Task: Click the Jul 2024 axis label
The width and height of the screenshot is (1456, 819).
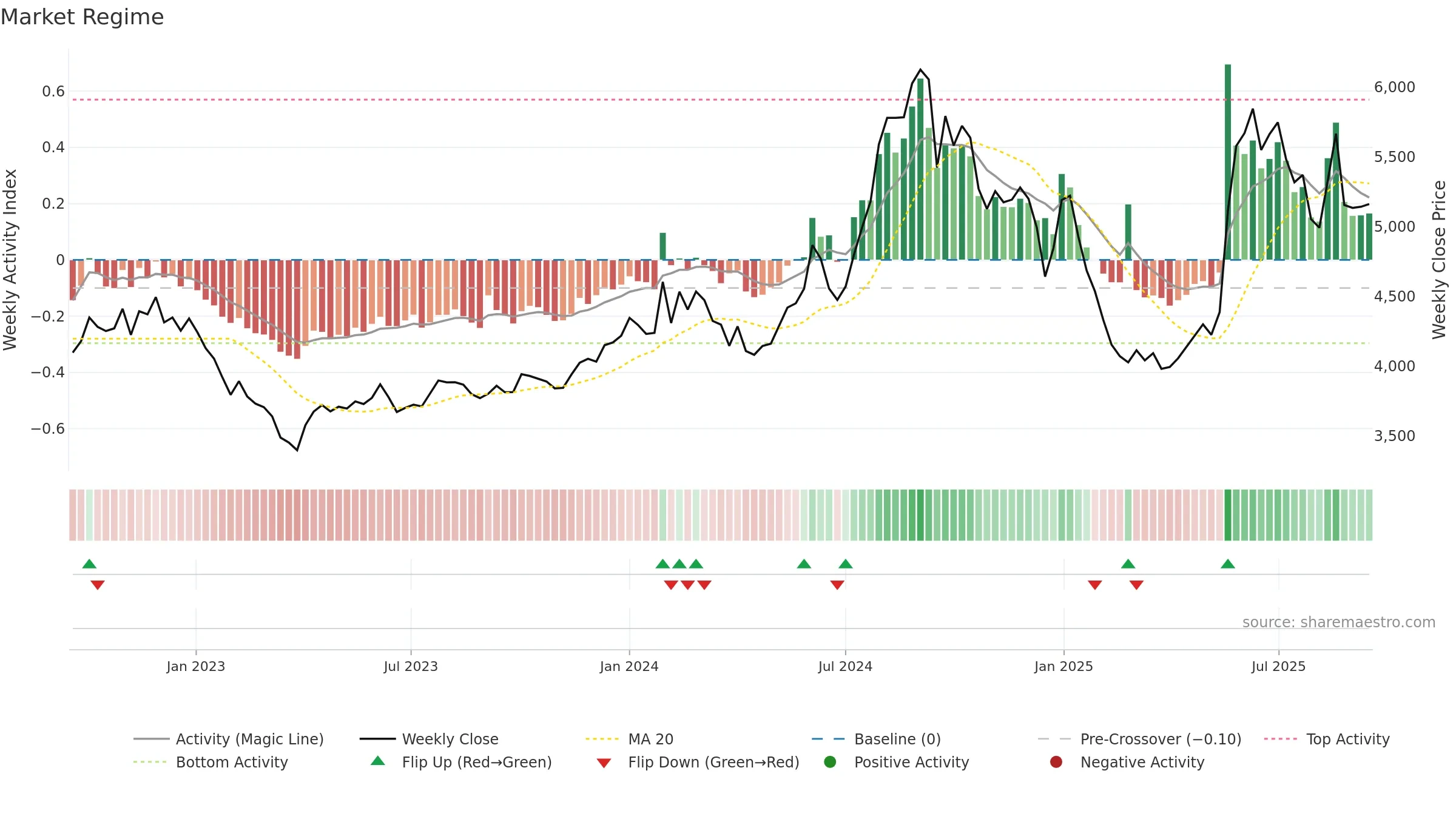Action: 845,667
